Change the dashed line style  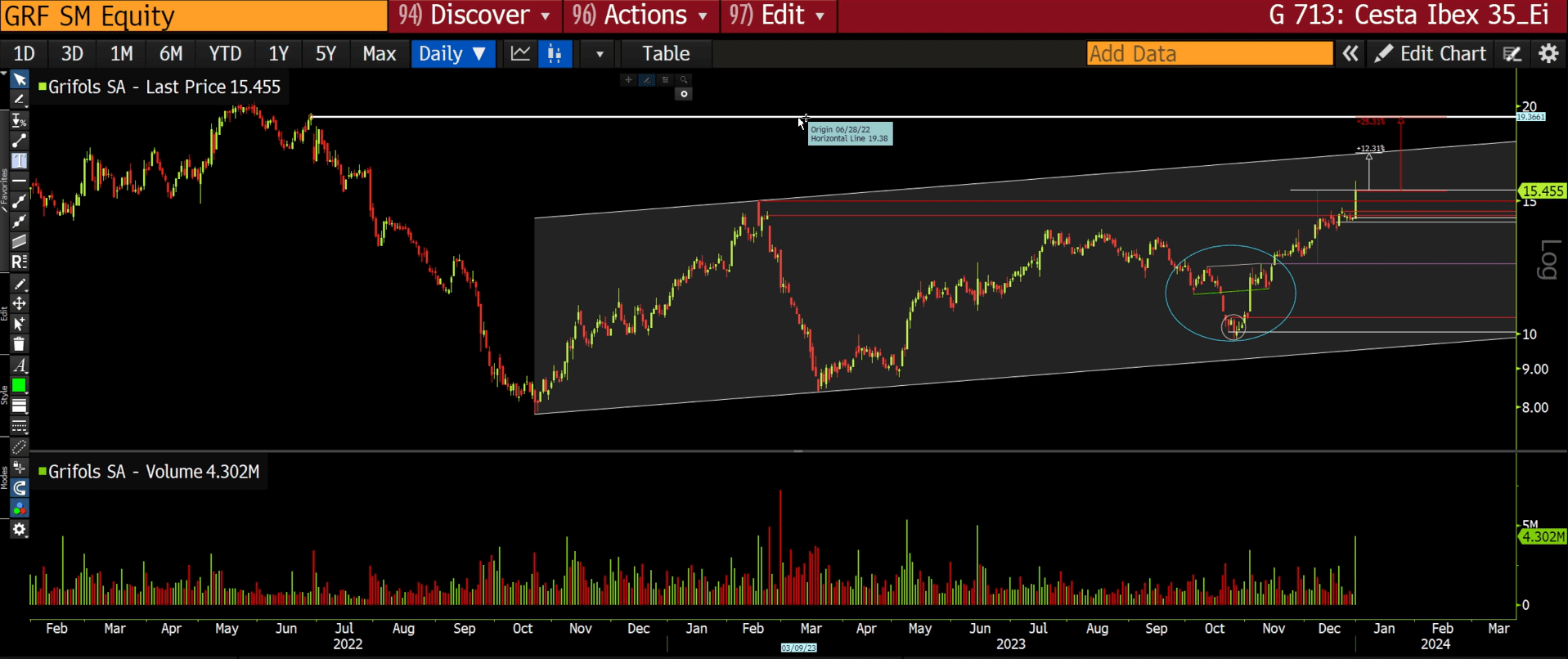(19, 427)
